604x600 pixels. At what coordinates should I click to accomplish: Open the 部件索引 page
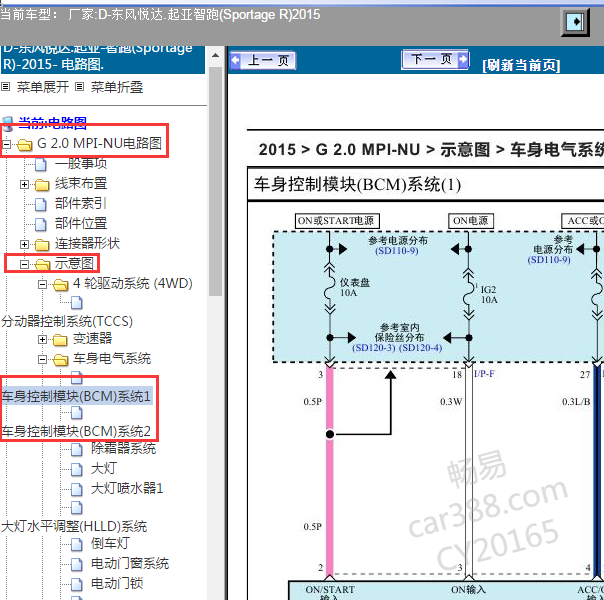[81, 203]
